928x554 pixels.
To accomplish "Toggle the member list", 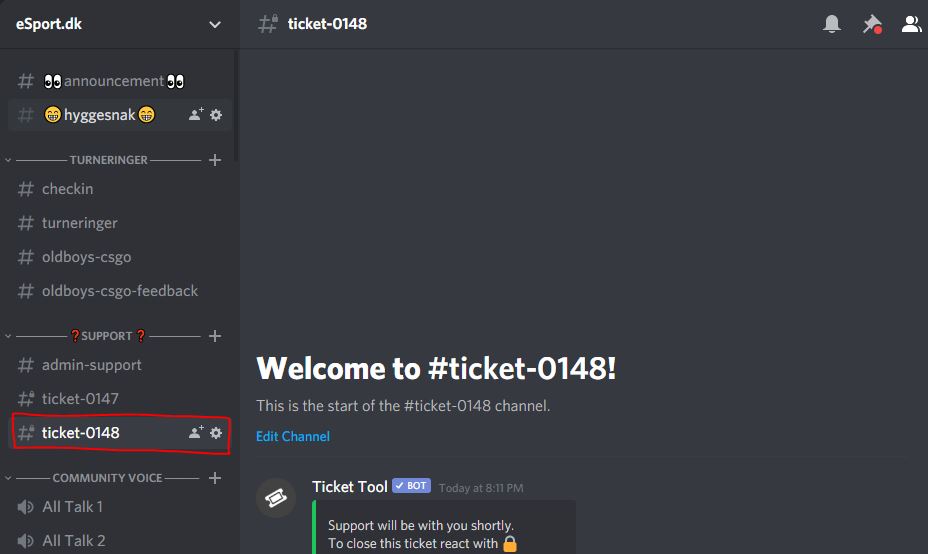I will pyautogui.click(x=911, y=24).
